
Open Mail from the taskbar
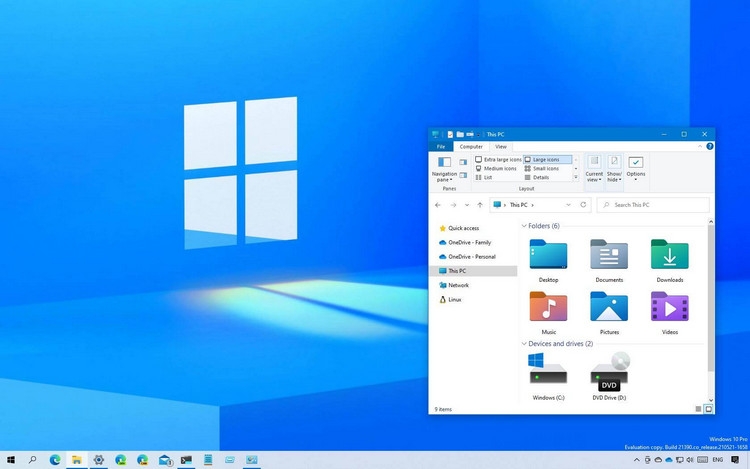coord(165,460)
